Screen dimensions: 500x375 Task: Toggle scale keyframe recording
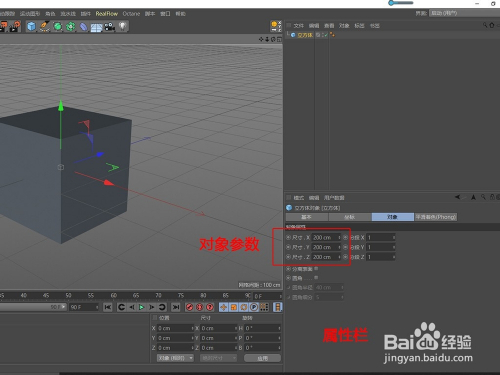click(234, 307)
